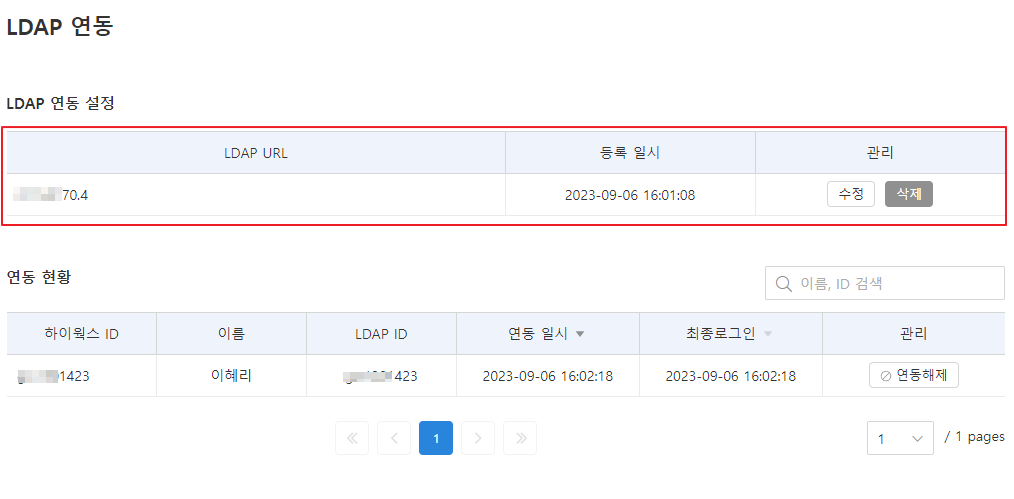Select page 1 in the pagination
Screen dimensions: 1014x499
pyautogui.click(x=436, y=438)
